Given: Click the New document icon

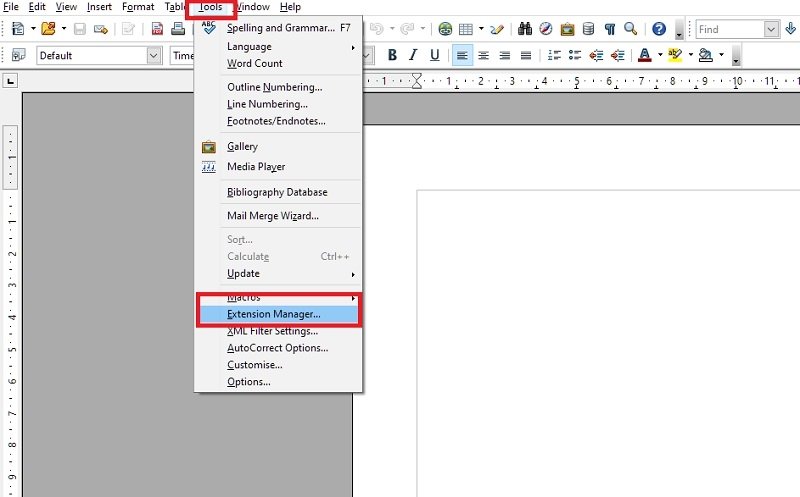Looking at the screenshot, I should [18, 29].
